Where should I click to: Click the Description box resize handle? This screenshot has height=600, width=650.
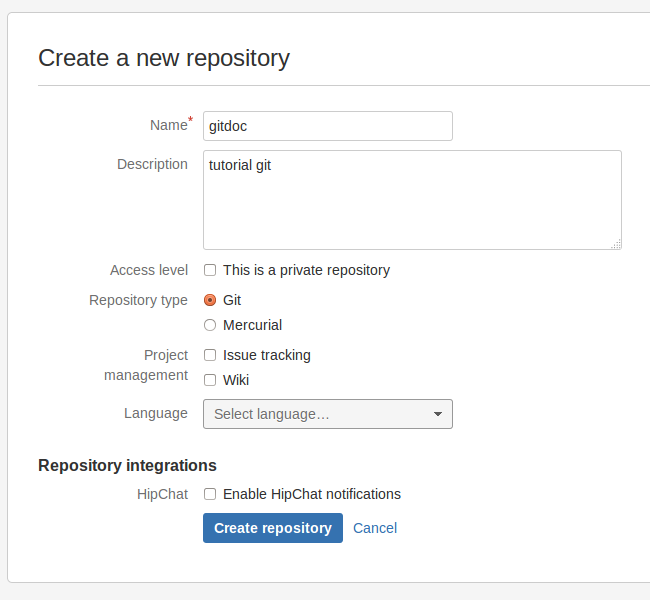click(x=616, y=244)
